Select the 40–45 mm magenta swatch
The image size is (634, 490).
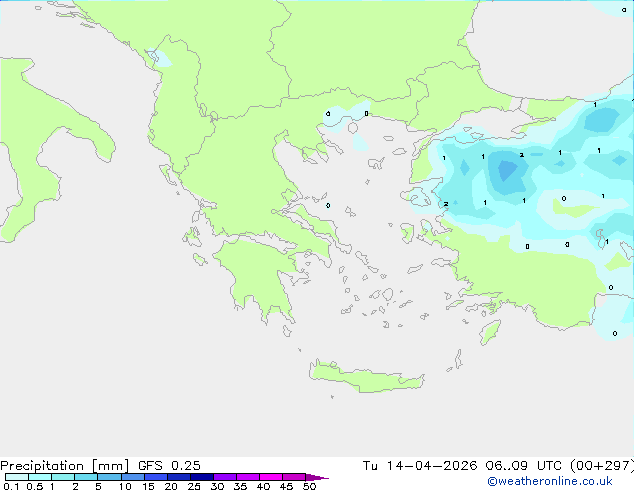click(271, 477)
